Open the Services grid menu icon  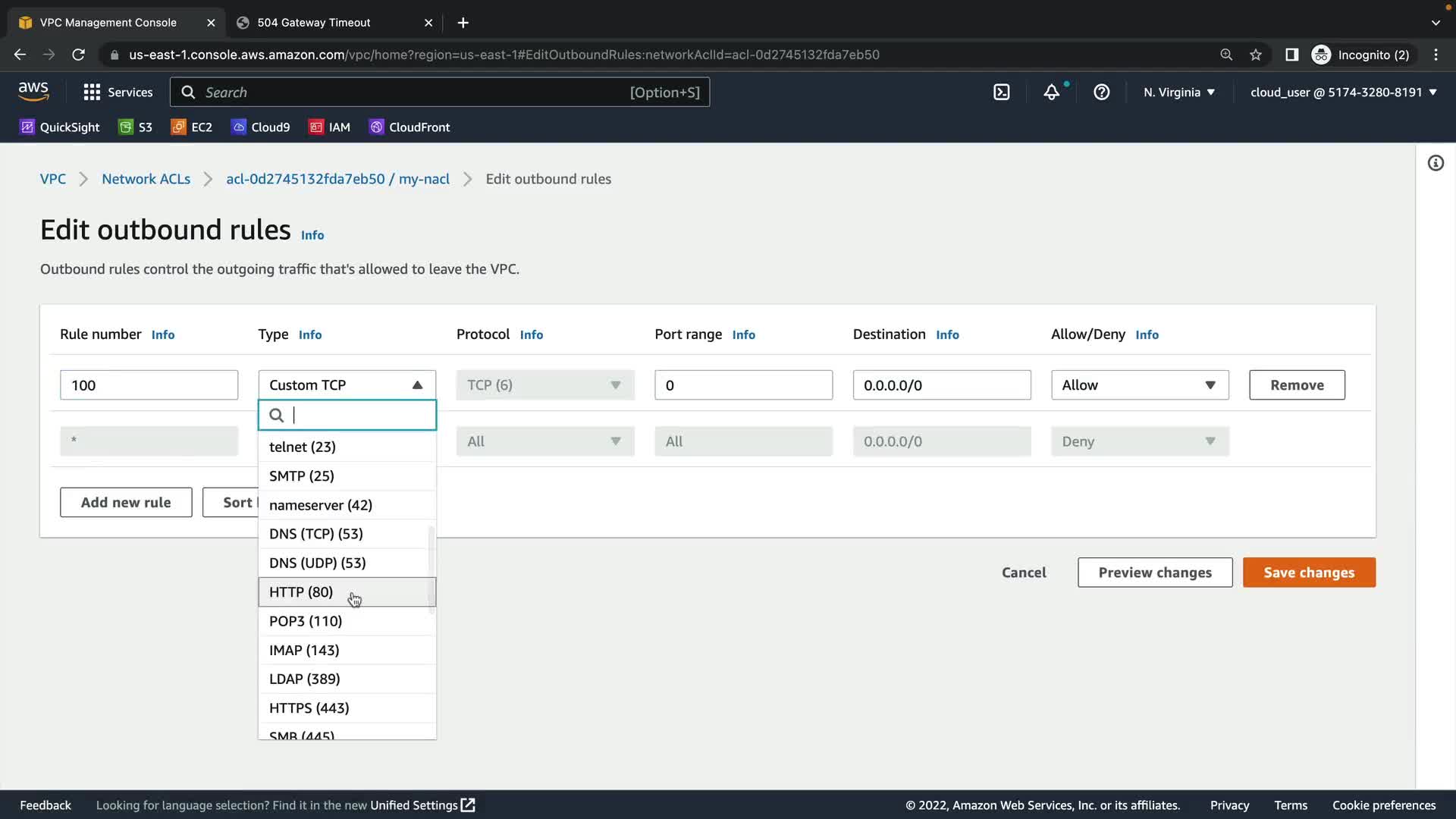coord(92,93)
